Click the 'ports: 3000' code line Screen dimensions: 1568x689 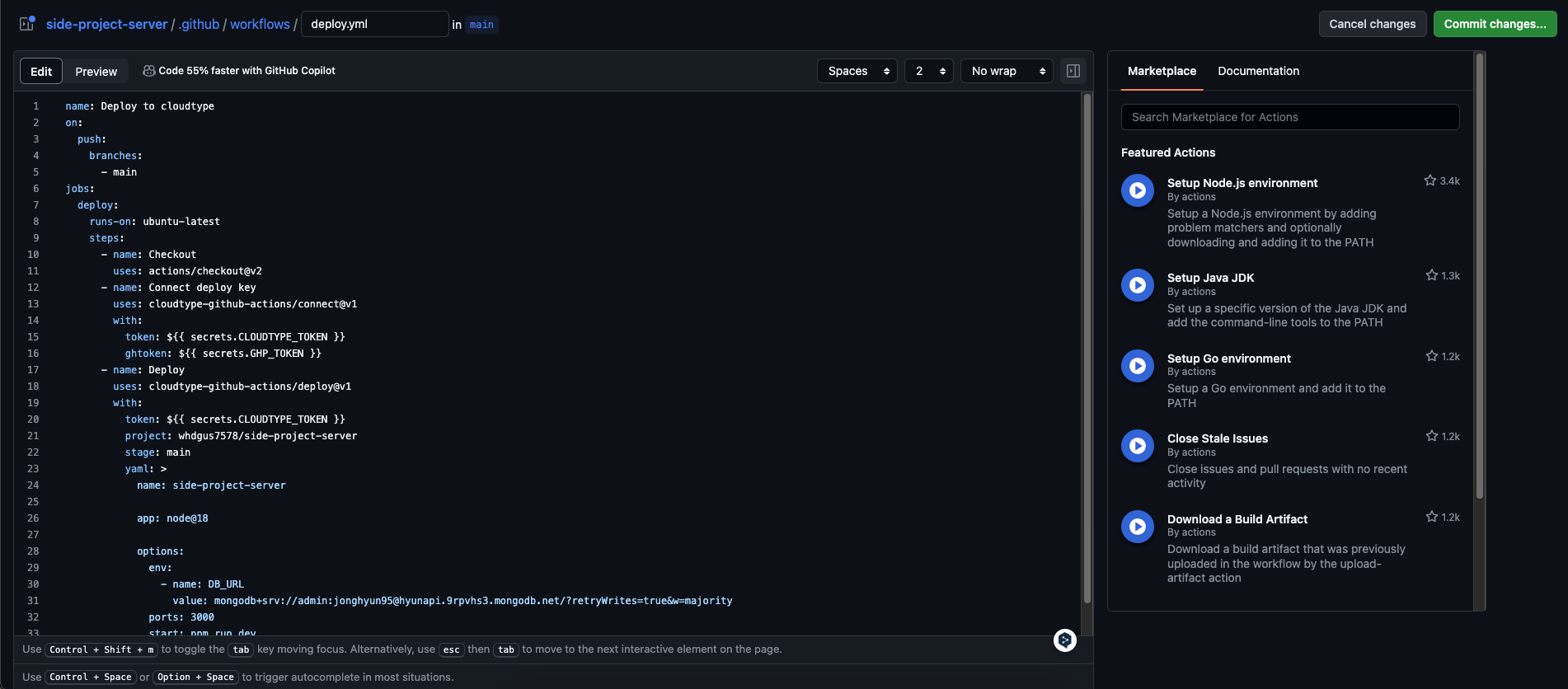181,617
